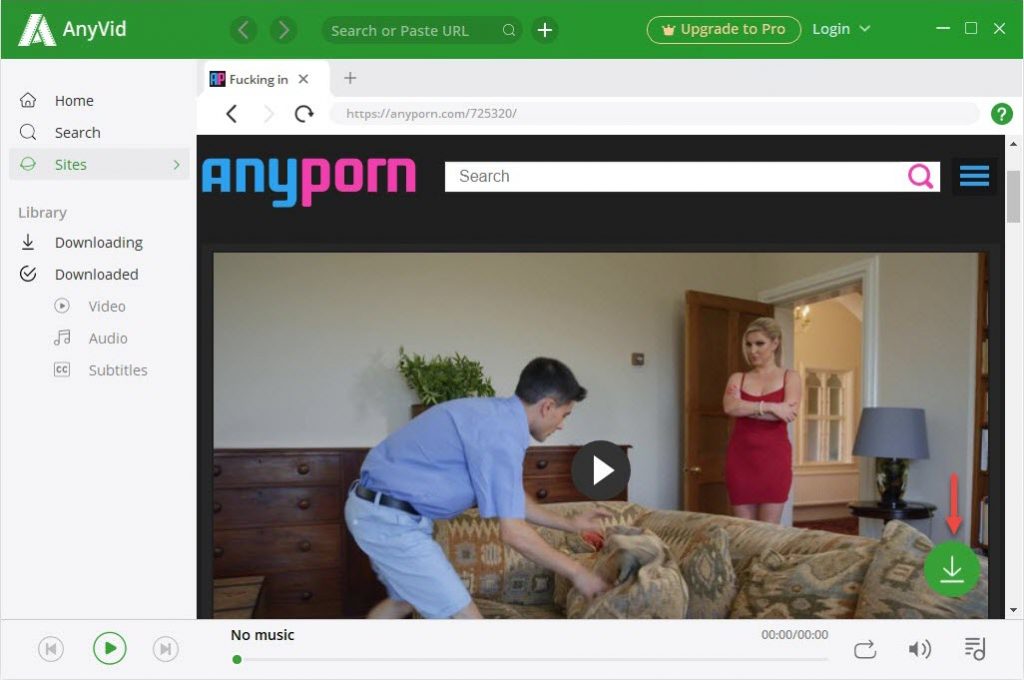
Task: Open the green help question icon
Action: click(1002, 114)
